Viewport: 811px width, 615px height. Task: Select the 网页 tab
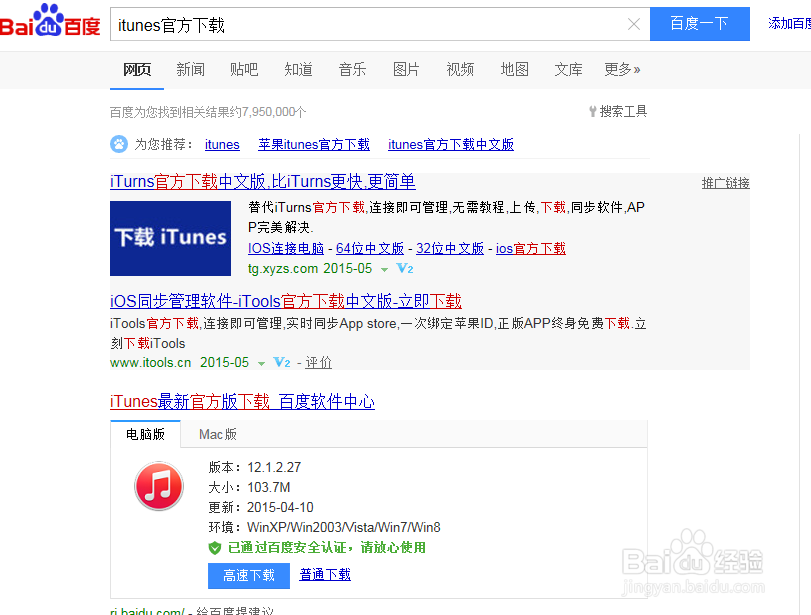pyautogui.click(x=137, y=69)
